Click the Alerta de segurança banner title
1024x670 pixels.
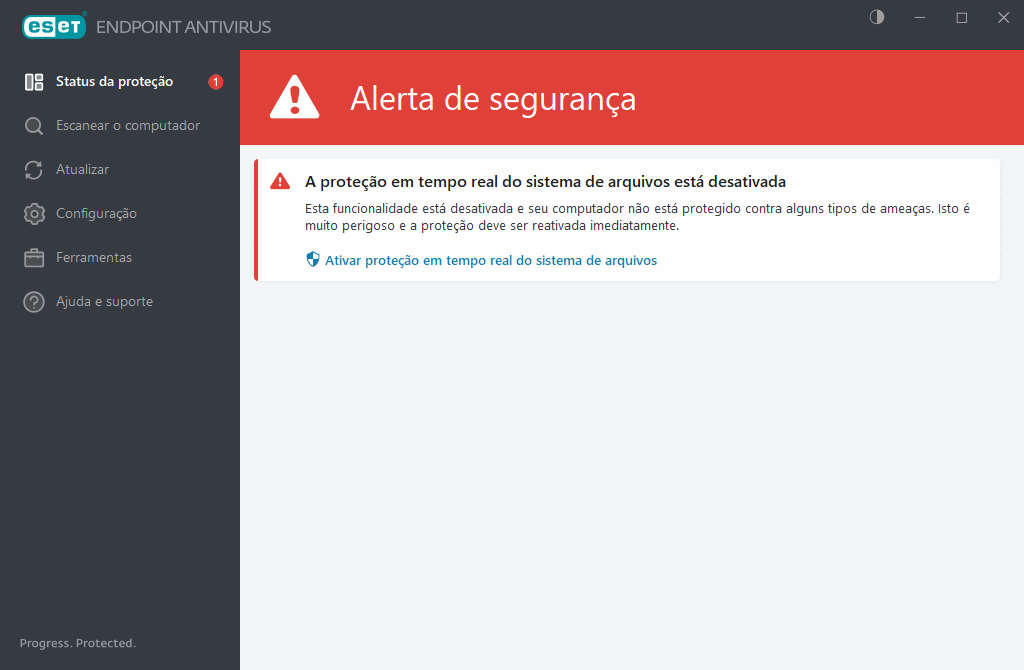[493, 99]
